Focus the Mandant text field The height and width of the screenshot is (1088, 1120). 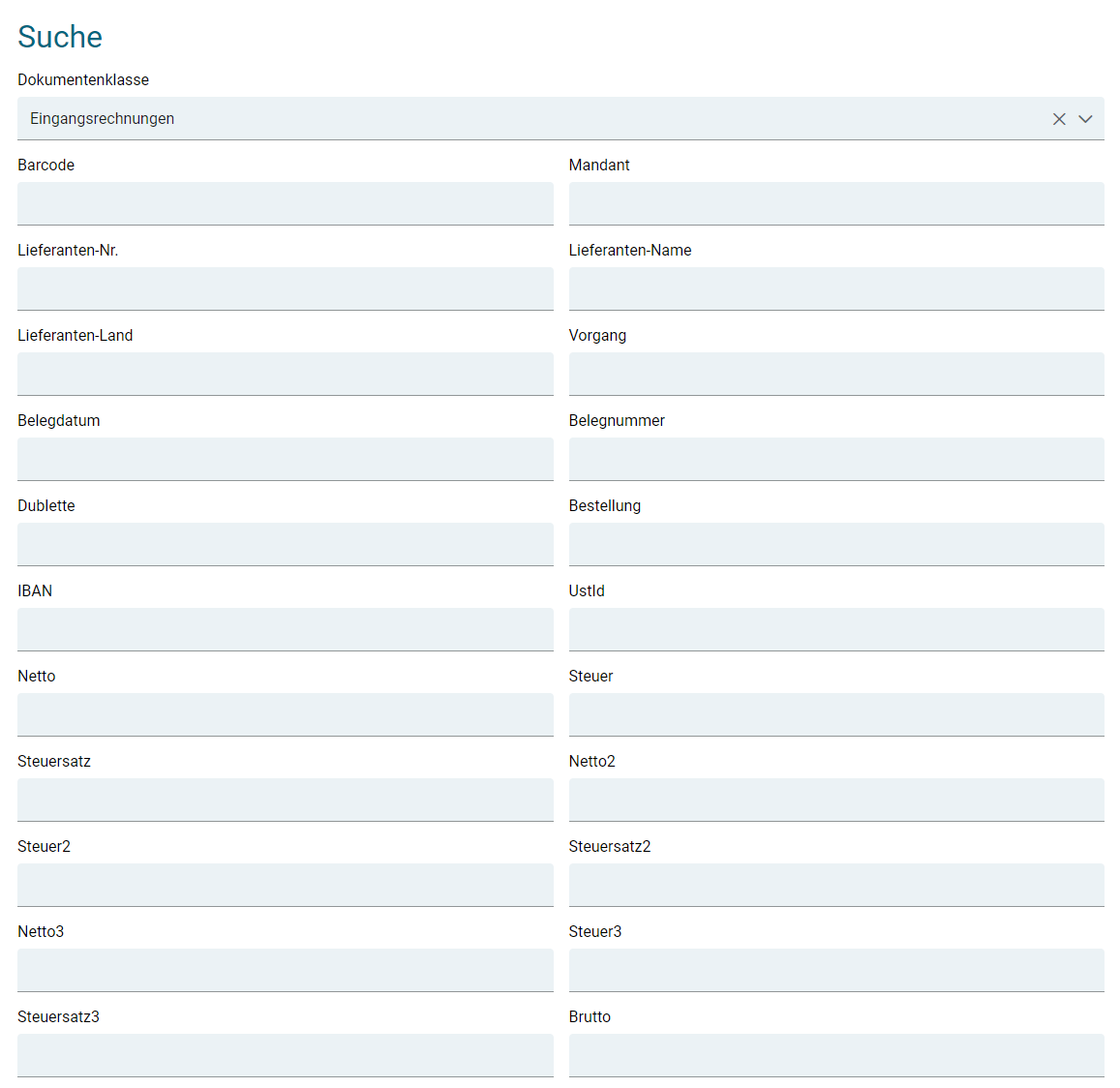tap(835, 203)
